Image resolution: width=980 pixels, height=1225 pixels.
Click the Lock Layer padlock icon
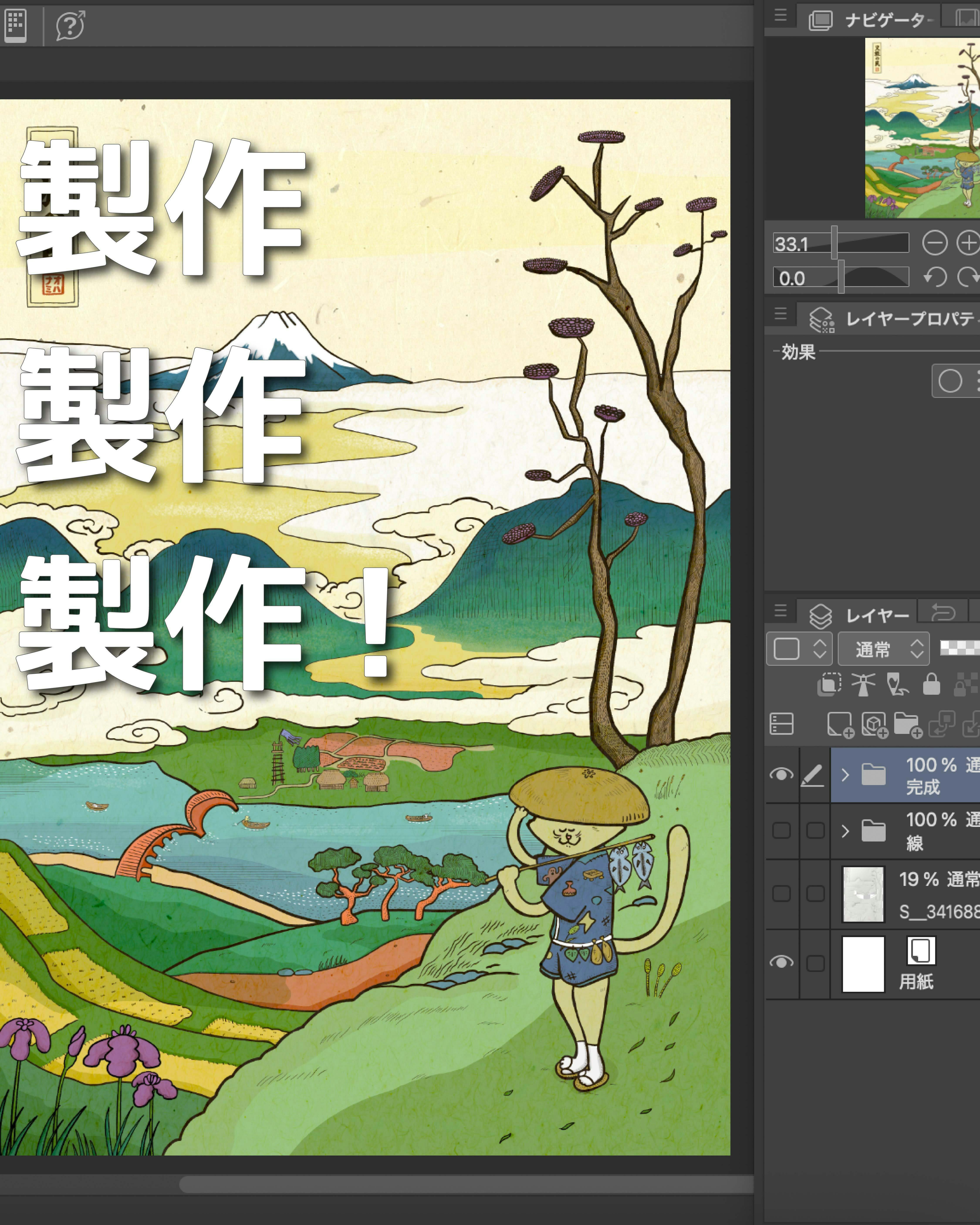tap(931, 684)
